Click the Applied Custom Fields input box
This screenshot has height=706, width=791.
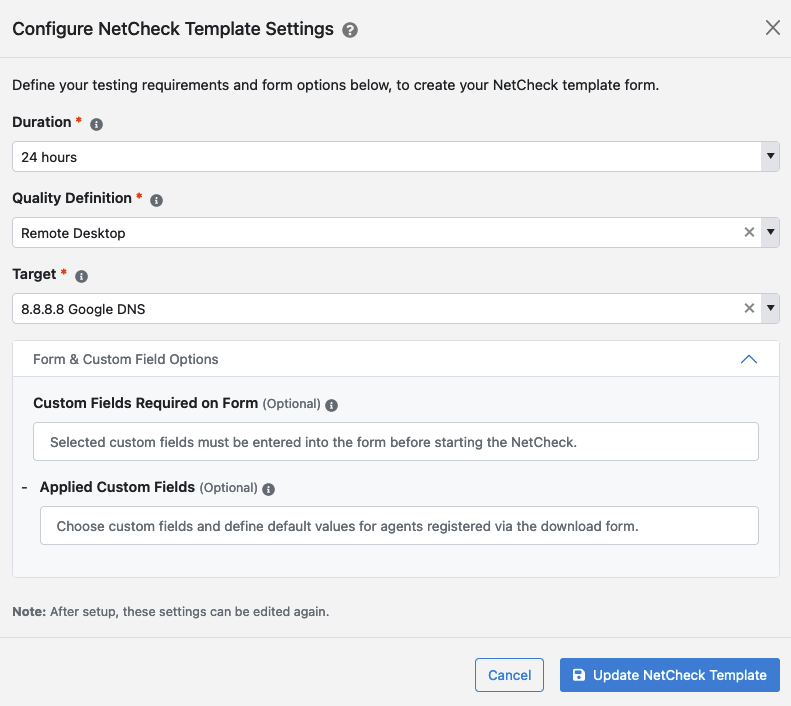click(x=398, y=525)
